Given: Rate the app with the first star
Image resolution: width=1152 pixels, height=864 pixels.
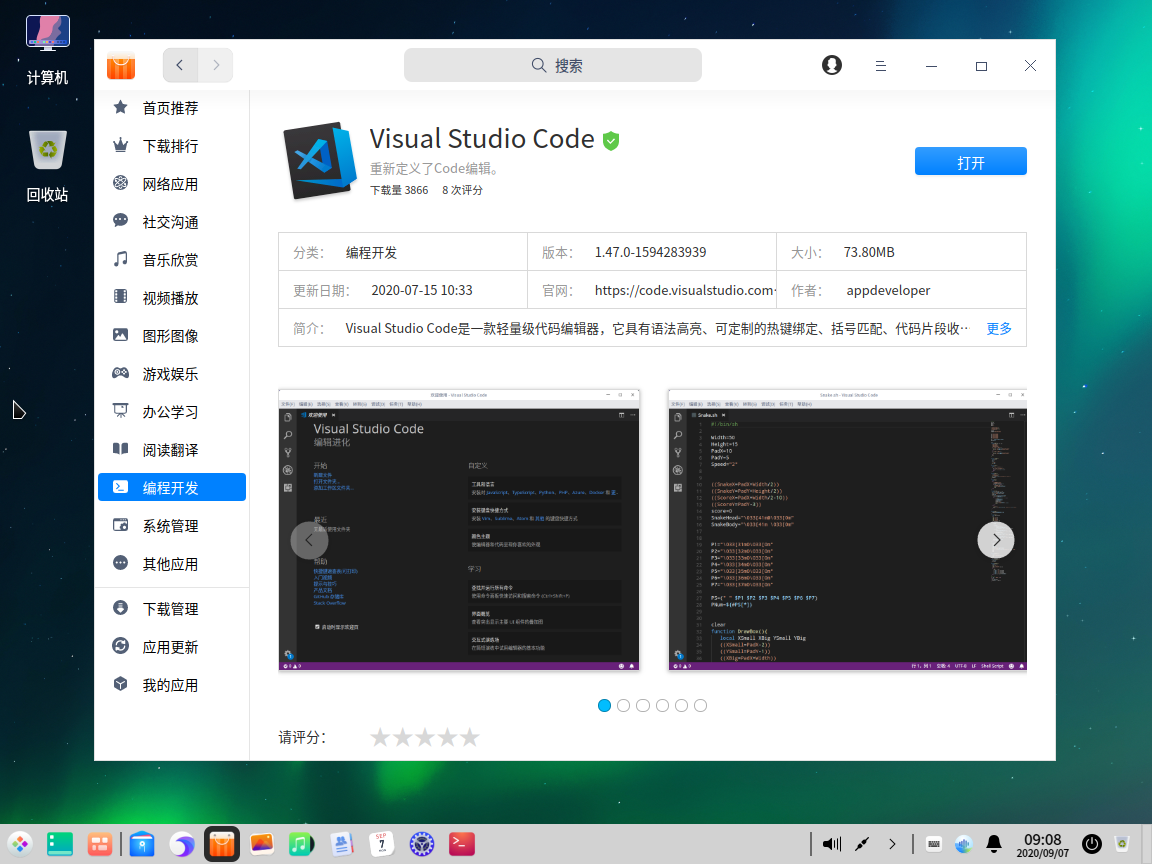Looking at the screenshot, I should point(380,737).
